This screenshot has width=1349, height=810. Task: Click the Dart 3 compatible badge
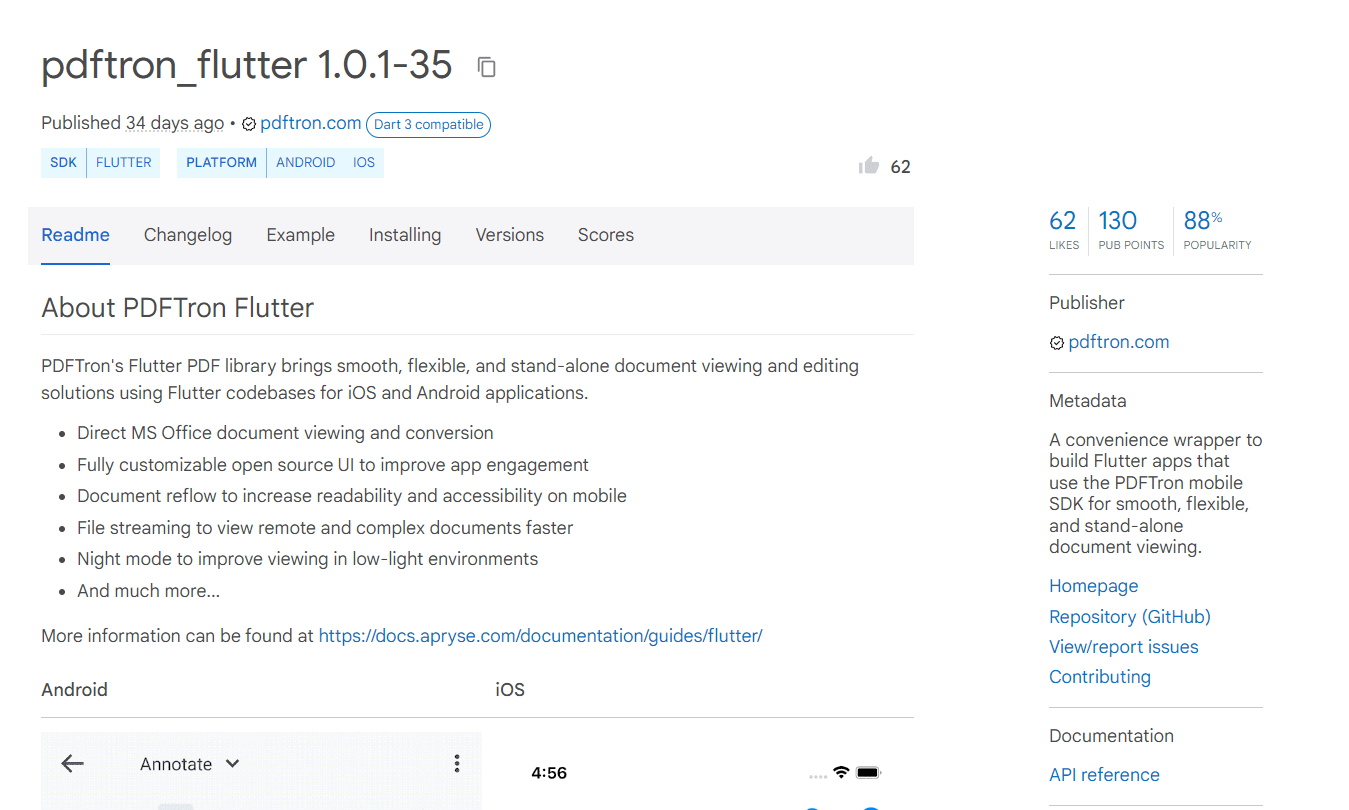point(428,124)
